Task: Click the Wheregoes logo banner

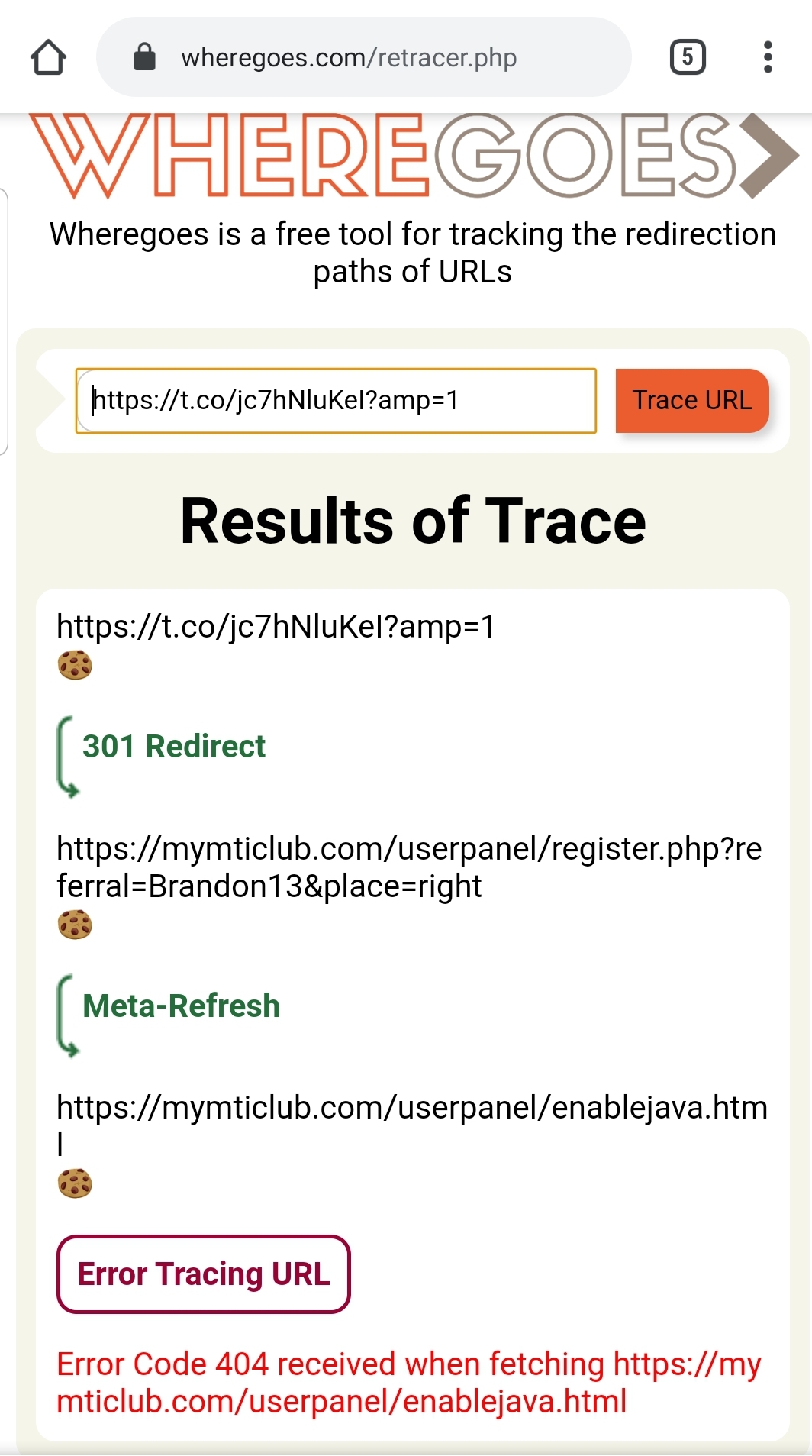Action: tap(412, 155)
